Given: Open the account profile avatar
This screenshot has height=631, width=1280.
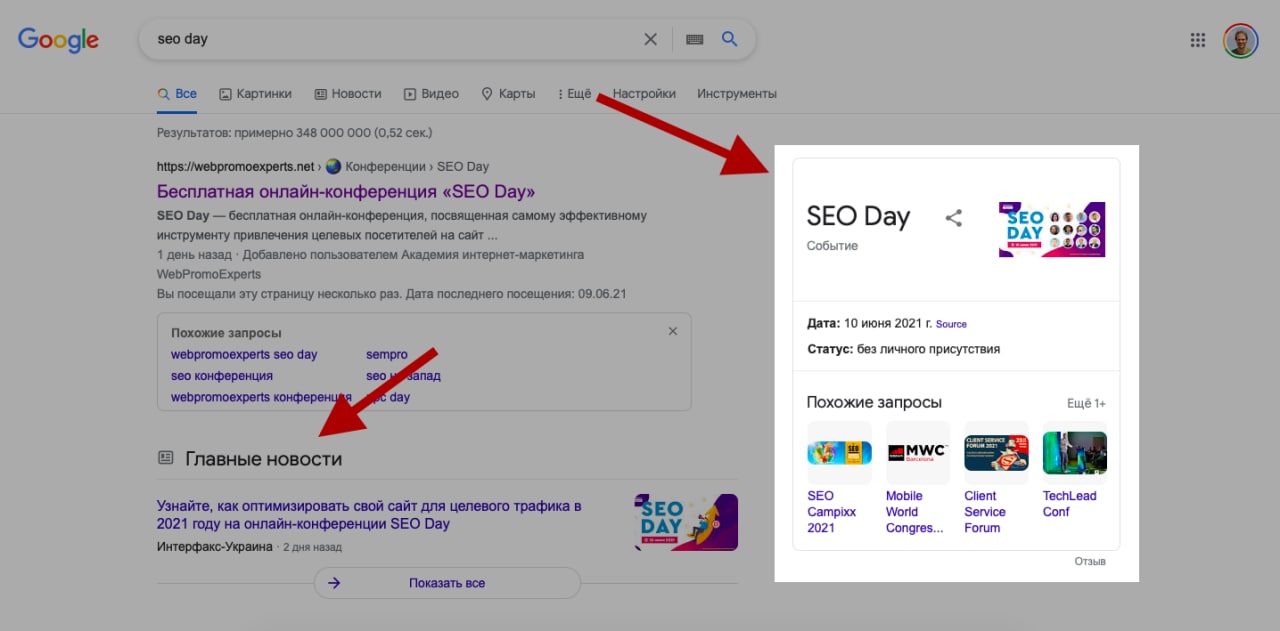Looking at the screenshot, I should click(1241, 40).
